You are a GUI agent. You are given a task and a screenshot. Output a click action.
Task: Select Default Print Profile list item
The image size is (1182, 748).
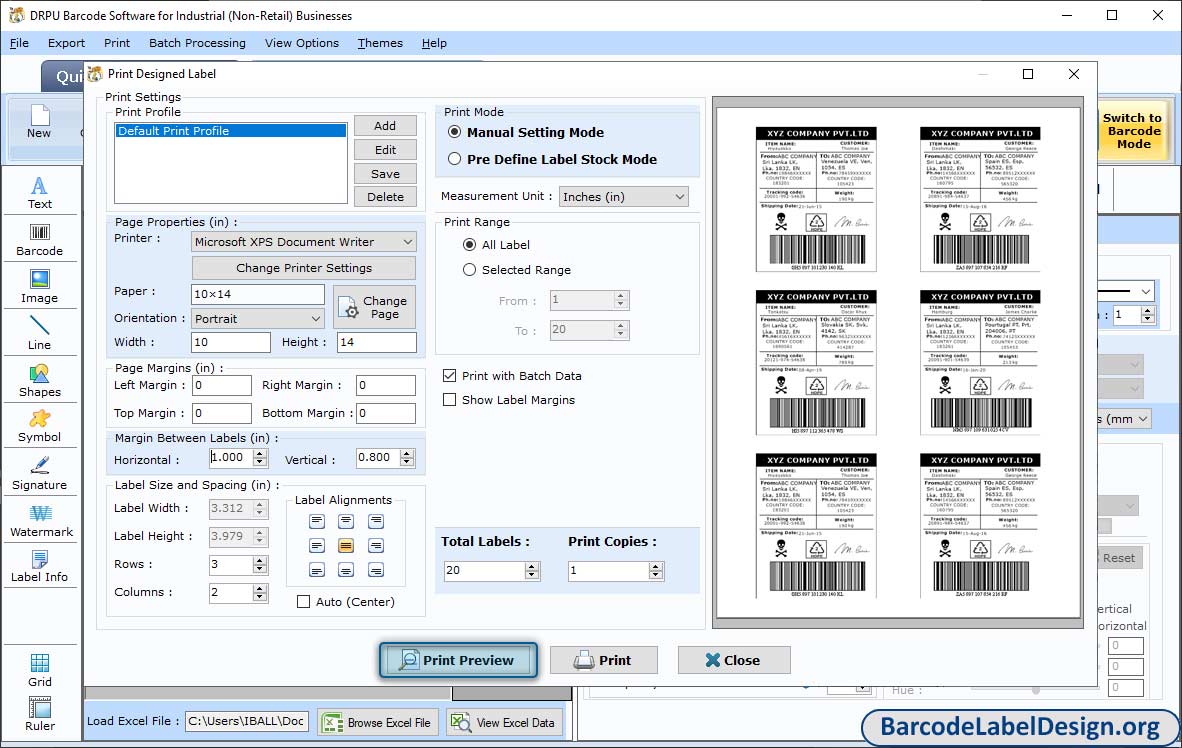pos(231,130)
